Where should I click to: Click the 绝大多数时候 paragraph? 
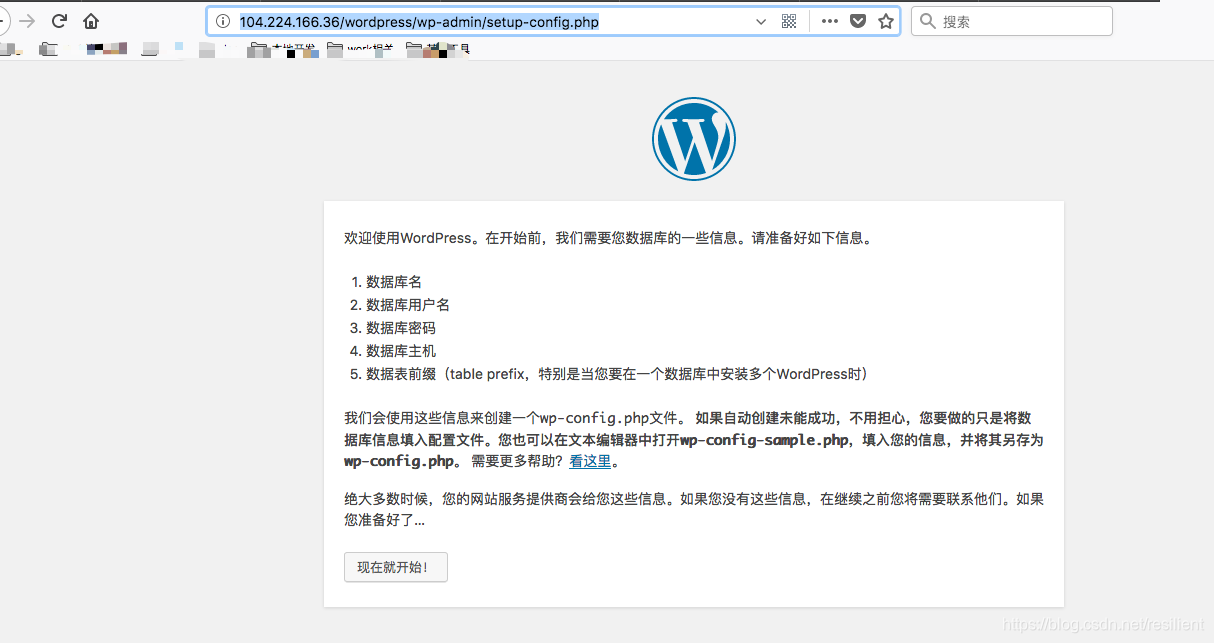(694, 509)
